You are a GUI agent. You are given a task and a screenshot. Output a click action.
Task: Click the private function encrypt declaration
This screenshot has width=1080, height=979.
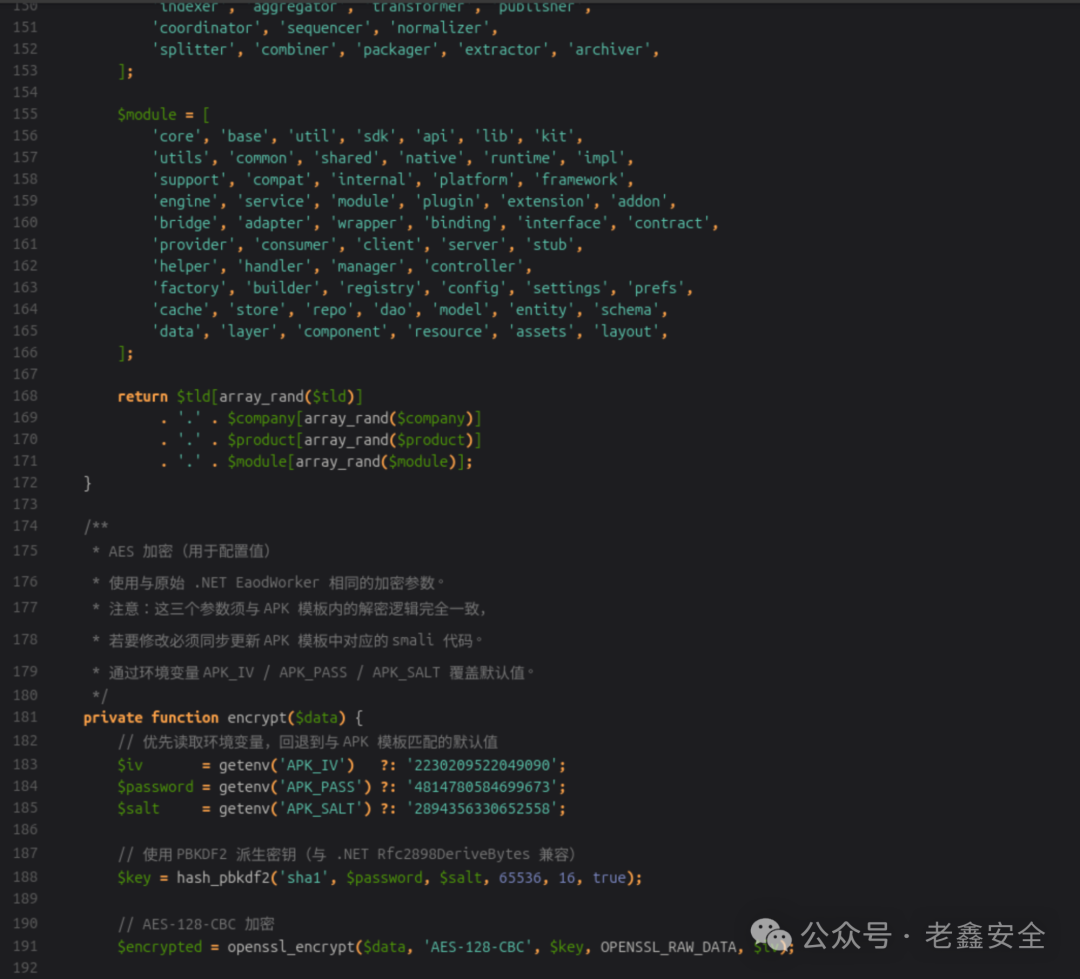point(223,717)
